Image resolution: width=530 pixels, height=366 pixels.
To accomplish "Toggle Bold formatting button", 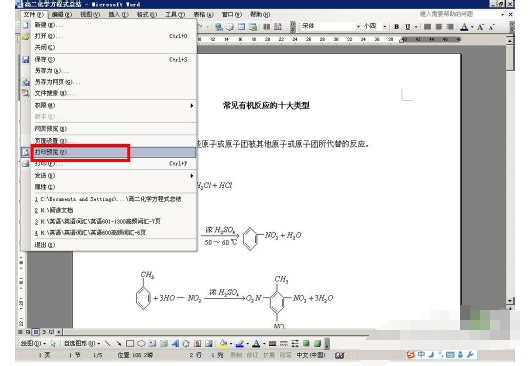I will tap(397, 27).
